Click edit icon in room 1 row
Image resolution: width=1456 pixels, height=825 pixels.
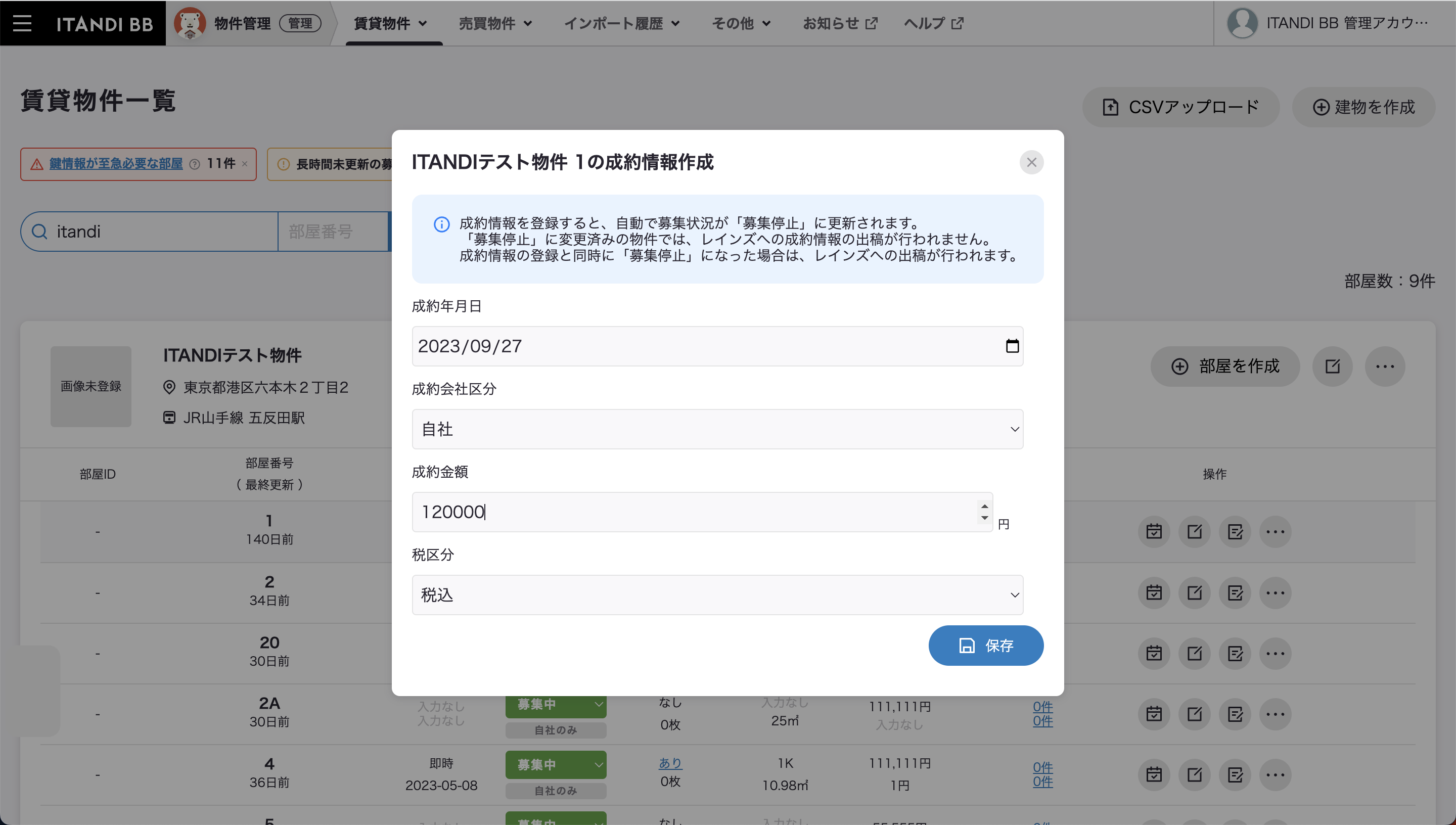click(x=1194, y=531)
